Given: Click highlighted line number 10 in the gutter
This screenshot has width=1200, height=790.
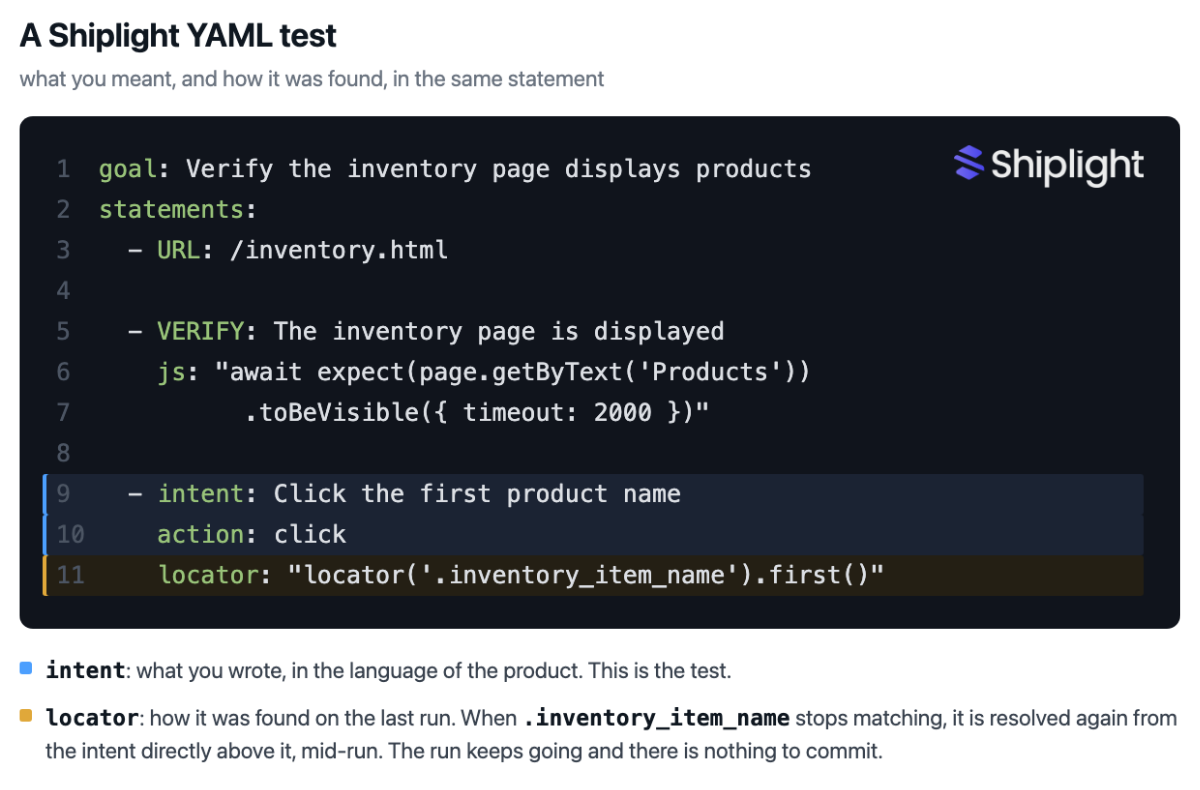Looking at the screenshot, I should 70,534.
